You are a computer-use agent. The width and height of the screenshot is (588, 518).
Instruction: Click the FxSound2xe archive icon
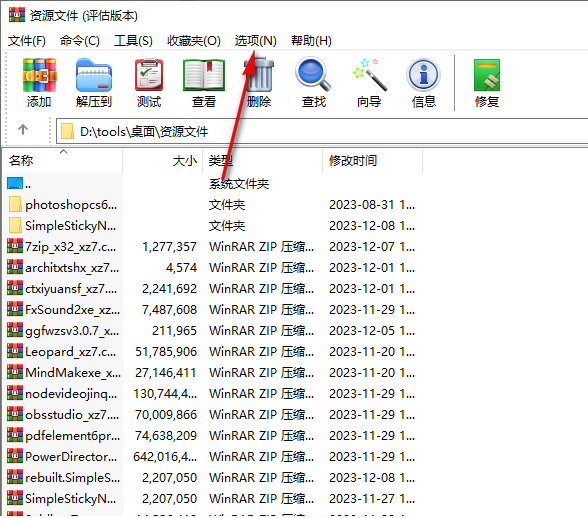point(15,309)
